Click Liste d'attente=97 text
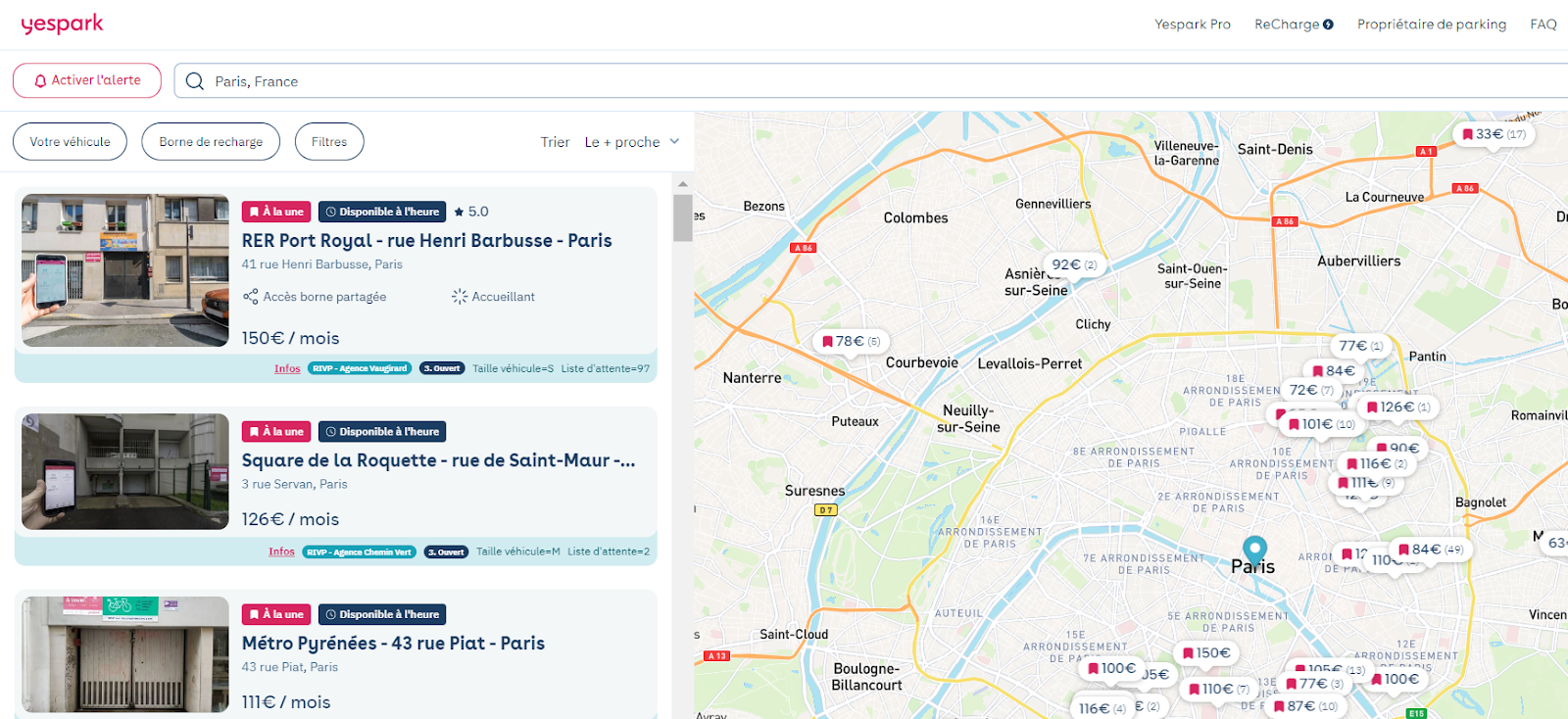 point(606,369)
